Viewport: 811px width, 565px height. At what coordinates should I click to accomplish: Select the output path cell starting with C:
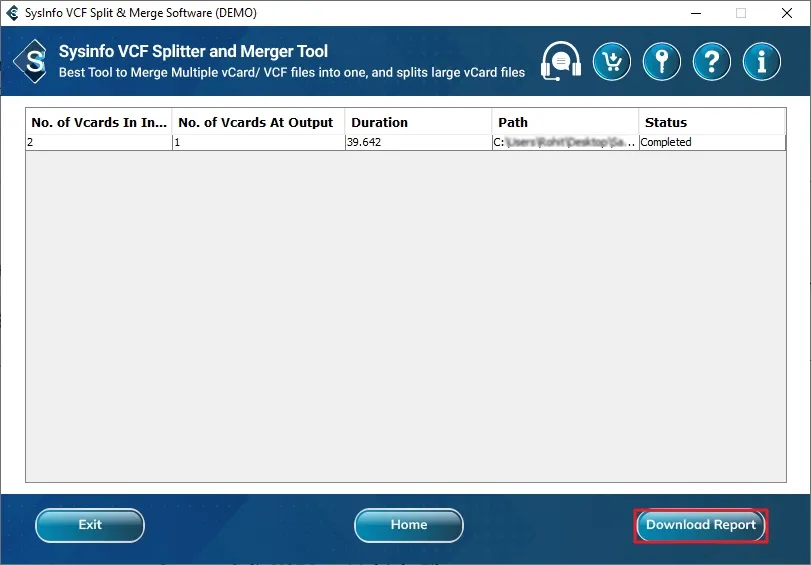click(565, 142)
